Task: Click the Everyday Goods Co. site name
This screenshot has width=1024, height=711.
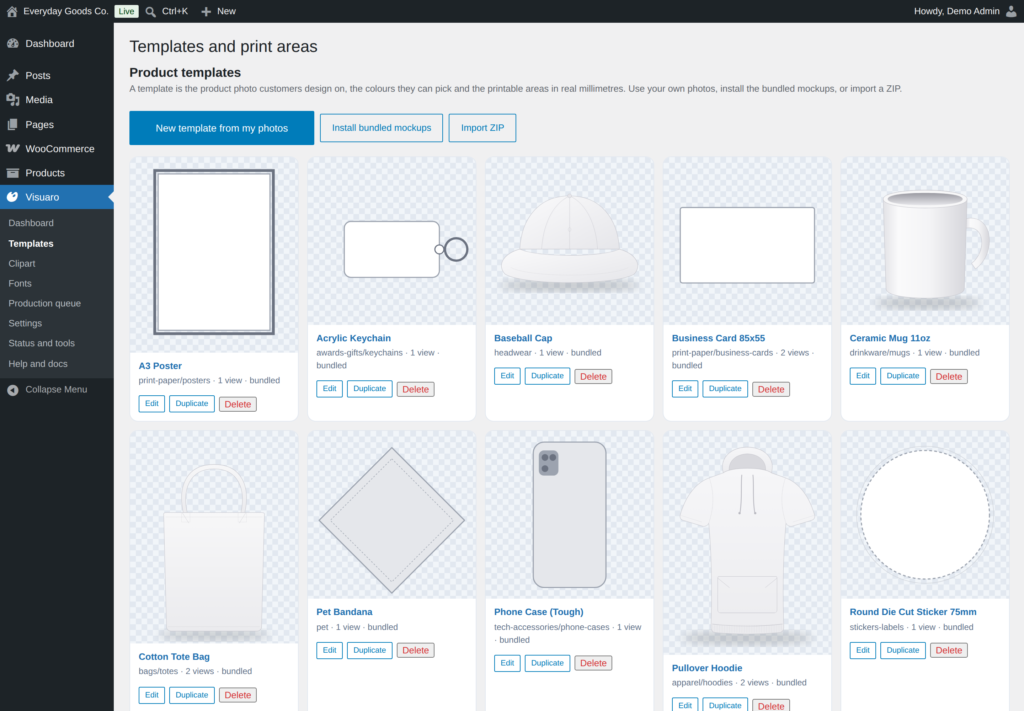Action: 65,11
